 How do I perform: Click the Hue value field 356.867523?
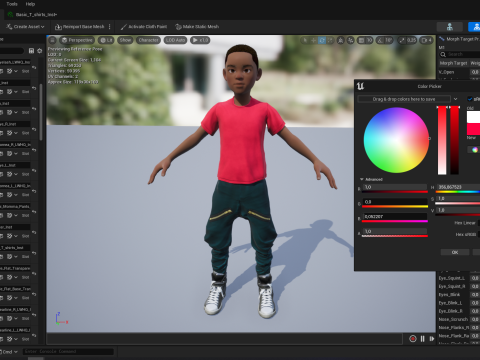coord(458,187)
